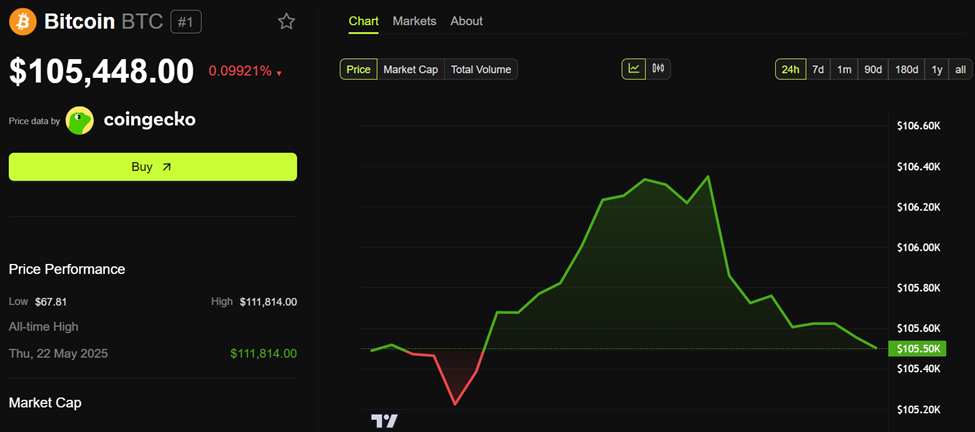Click the Bitcoin orange logo icon
The width and height of the screenshot is (975, 432).
23,22
